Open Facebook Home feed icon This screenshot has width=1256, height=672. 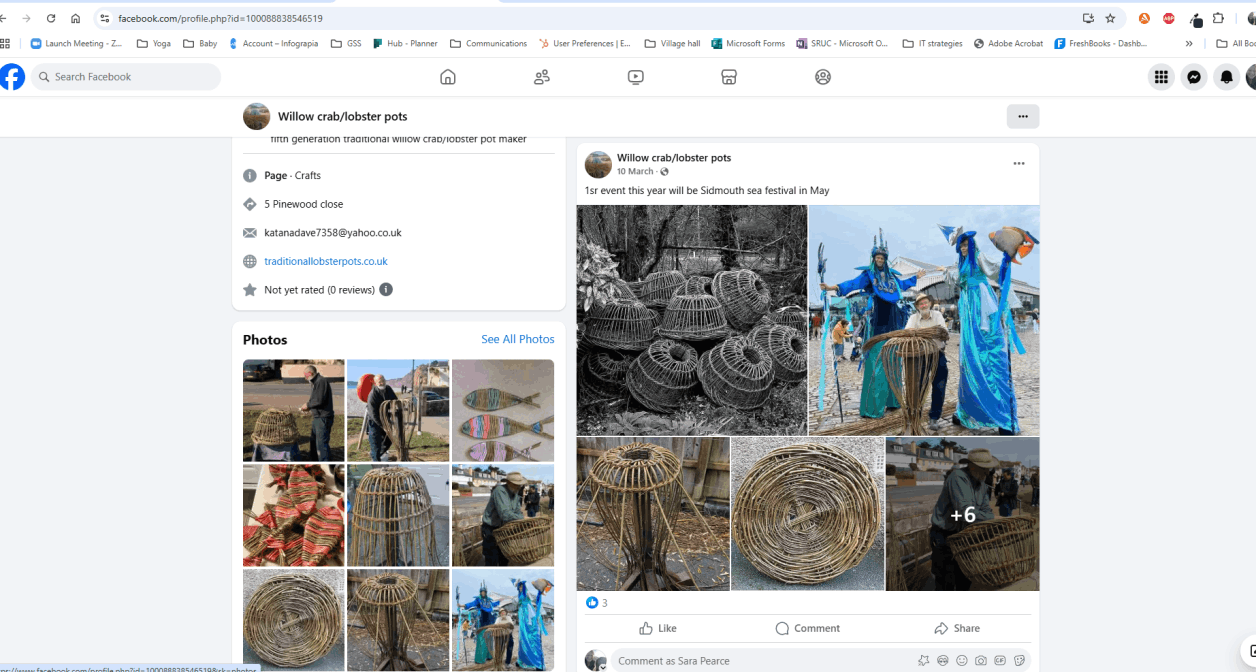pyautogui.click(x=448, y=77)
